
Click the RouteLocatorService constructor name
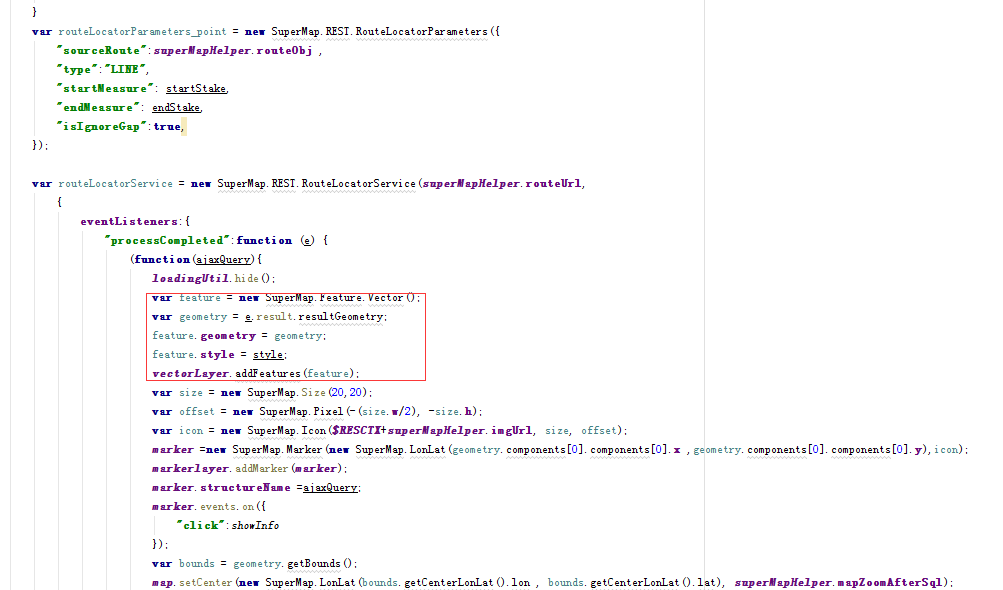(358, 184)
